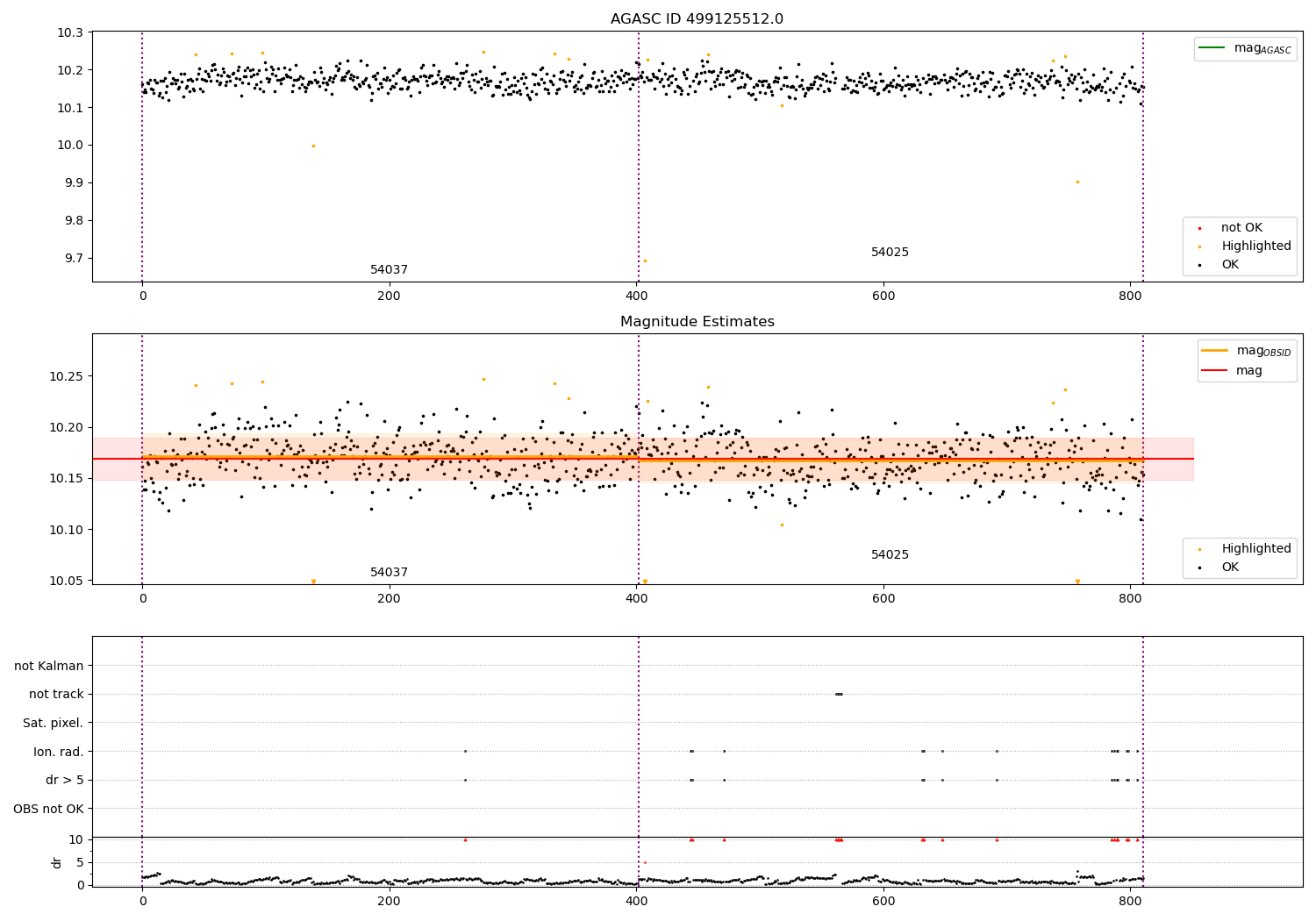Click the 10.05 y-axis tick label
Viewport: 1316px width, 921px height.
(x=67, y=581)
